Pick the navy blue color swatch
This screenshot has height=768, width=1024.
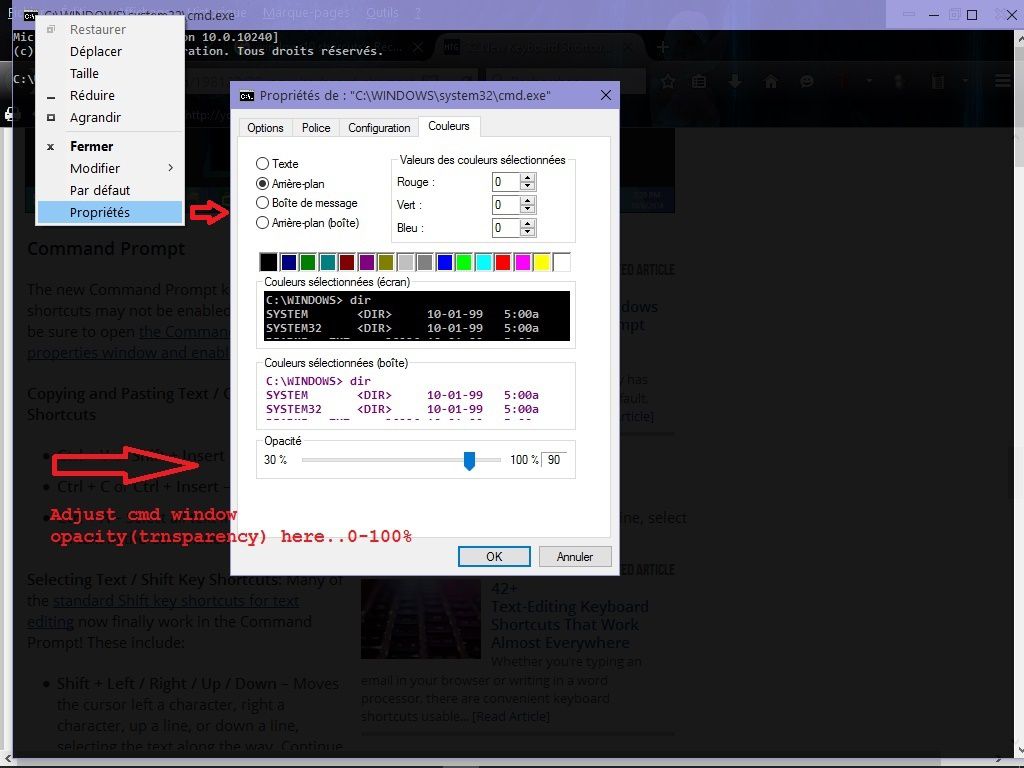(289, 262)
